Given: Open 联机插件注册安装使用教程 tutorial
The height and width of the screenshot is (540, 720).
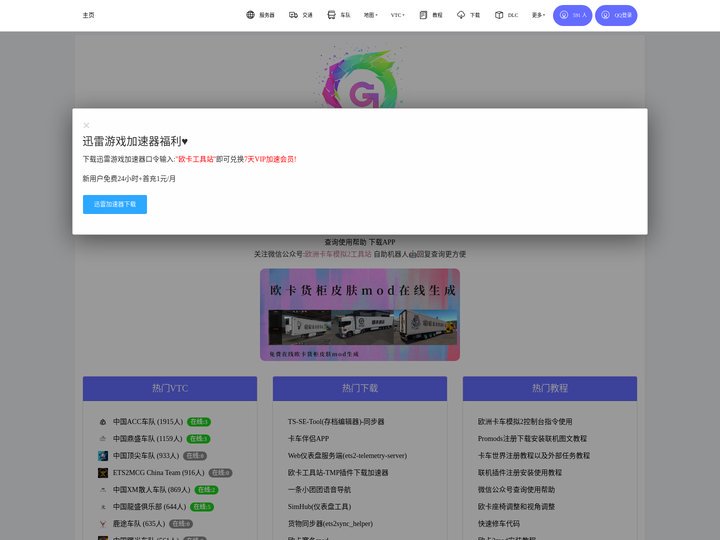Looking at the screenshot, I should pos(520,472).
